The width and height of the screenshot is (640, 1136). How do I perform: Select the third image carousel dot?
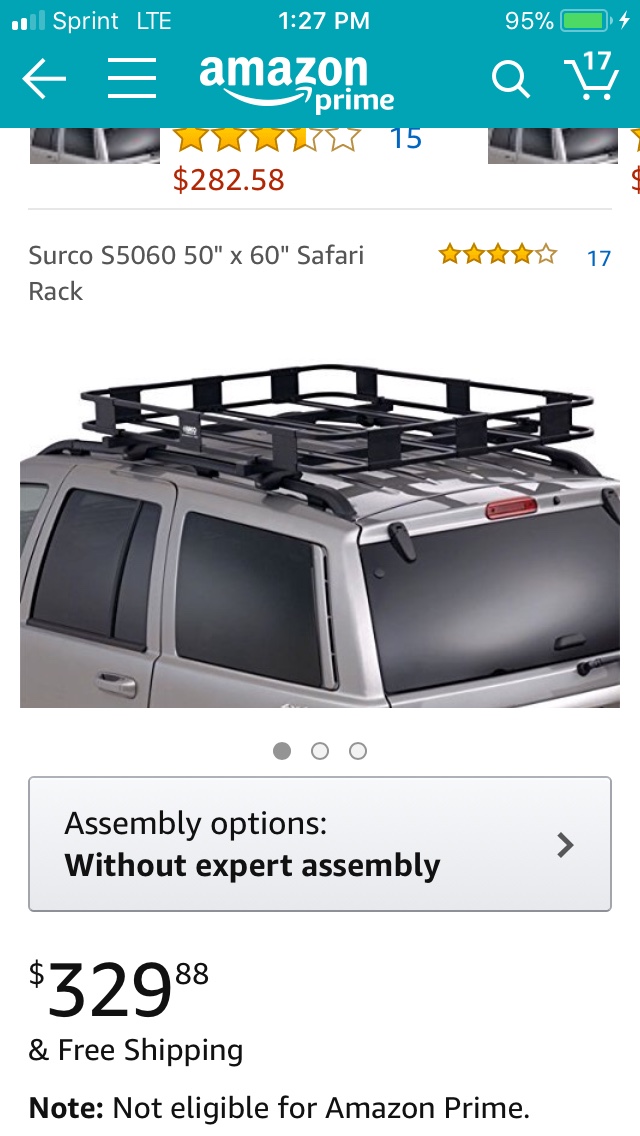coord(357,751)
